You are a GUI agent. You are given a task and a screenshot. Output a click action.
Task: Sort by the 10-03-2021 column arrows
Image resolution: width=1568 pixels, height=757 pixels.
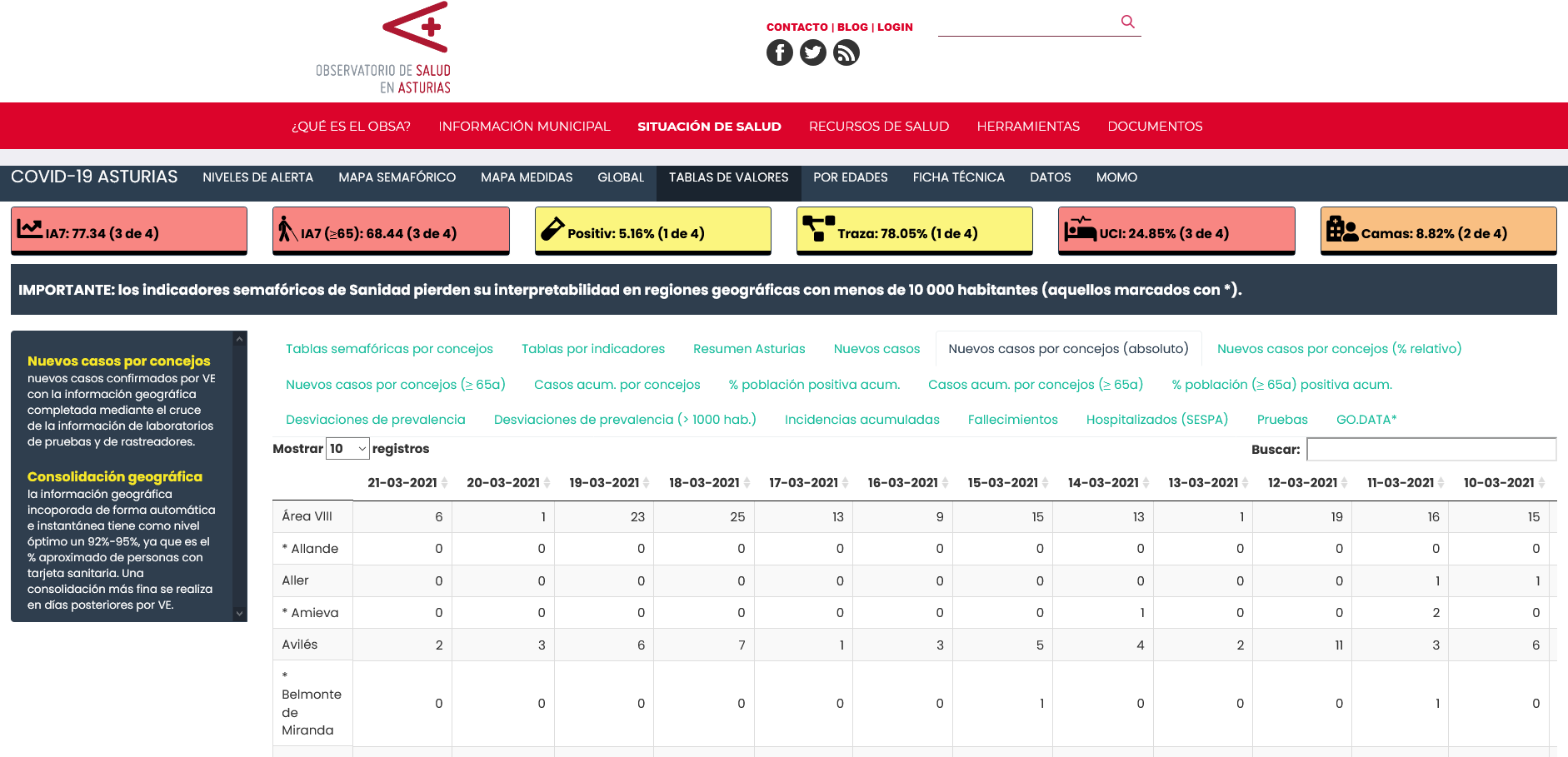1542,483
